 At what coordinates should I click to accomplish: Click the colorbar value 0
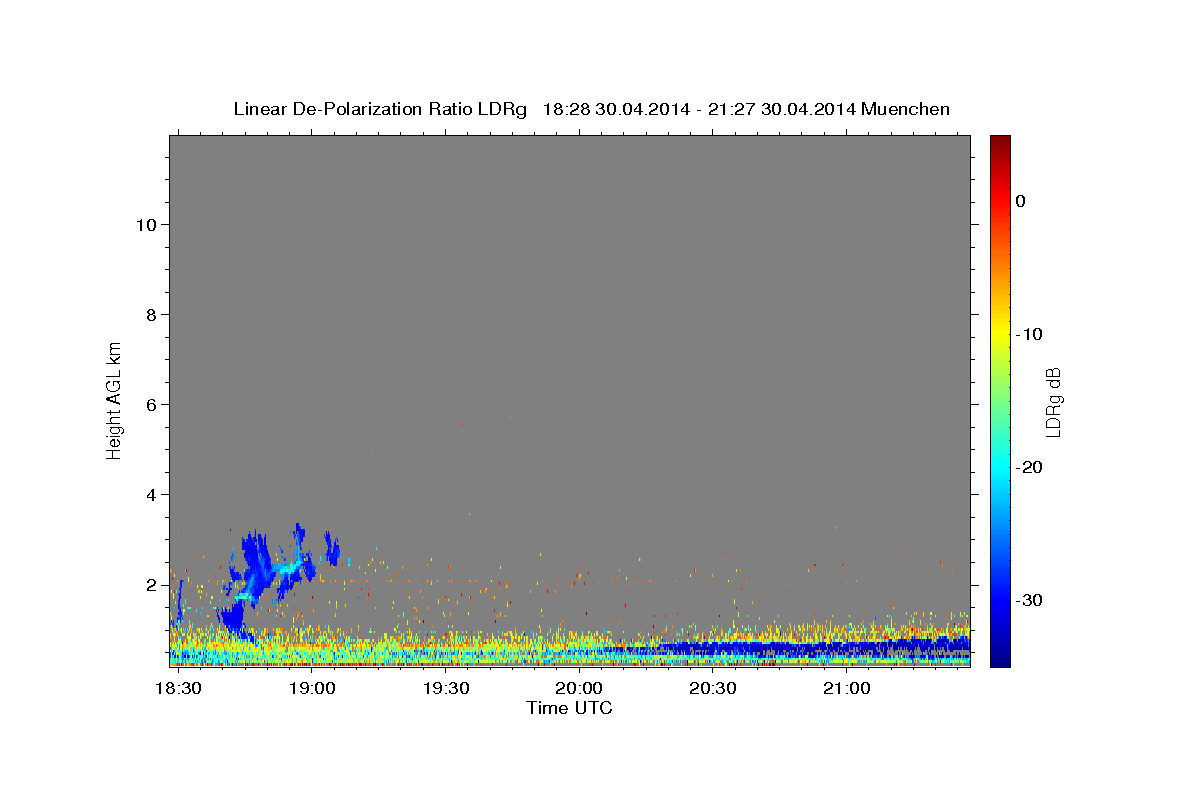tap(1021, 201)
